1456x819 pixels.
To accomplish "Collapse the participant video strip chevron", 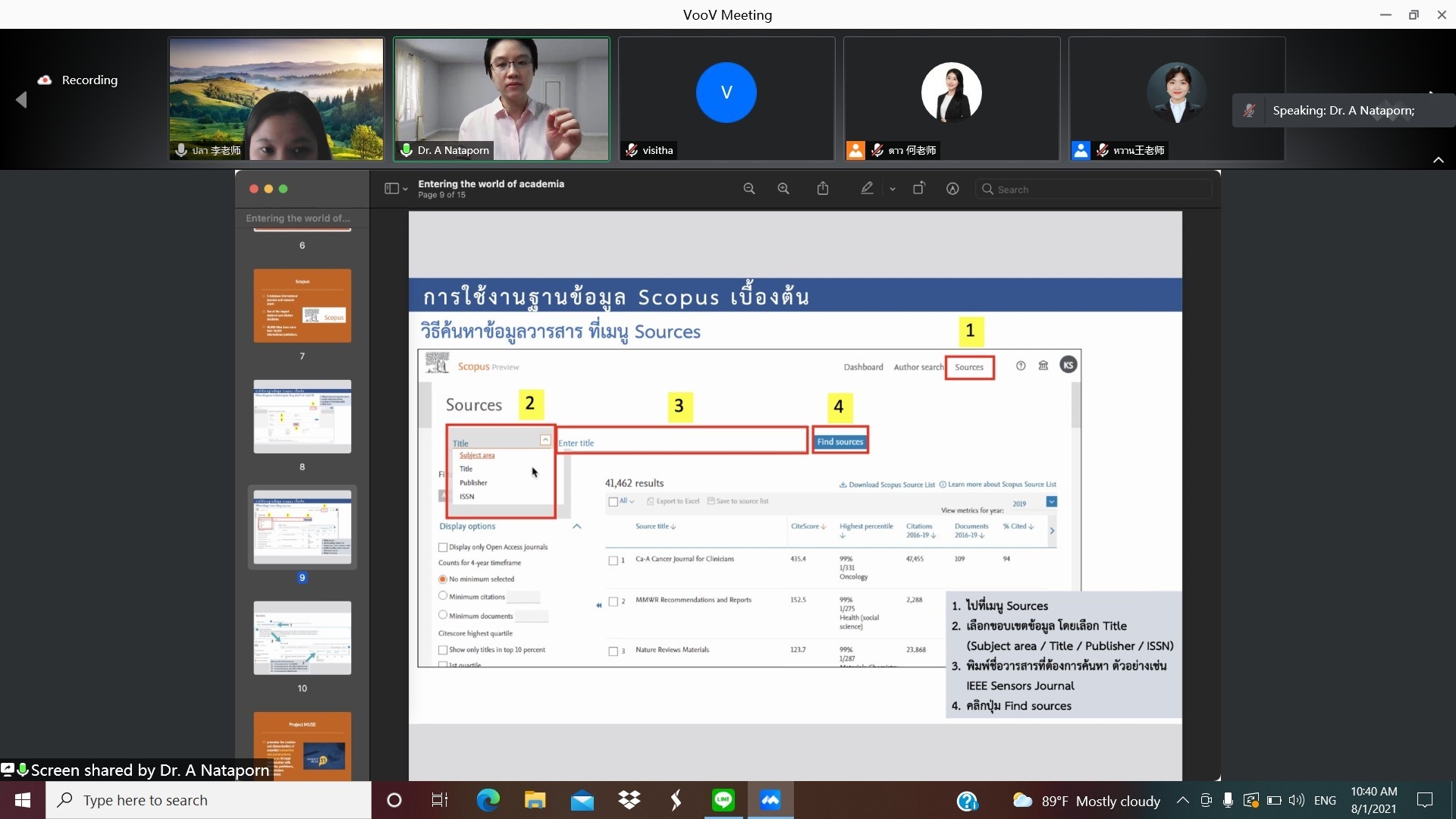I will 1438,160.
